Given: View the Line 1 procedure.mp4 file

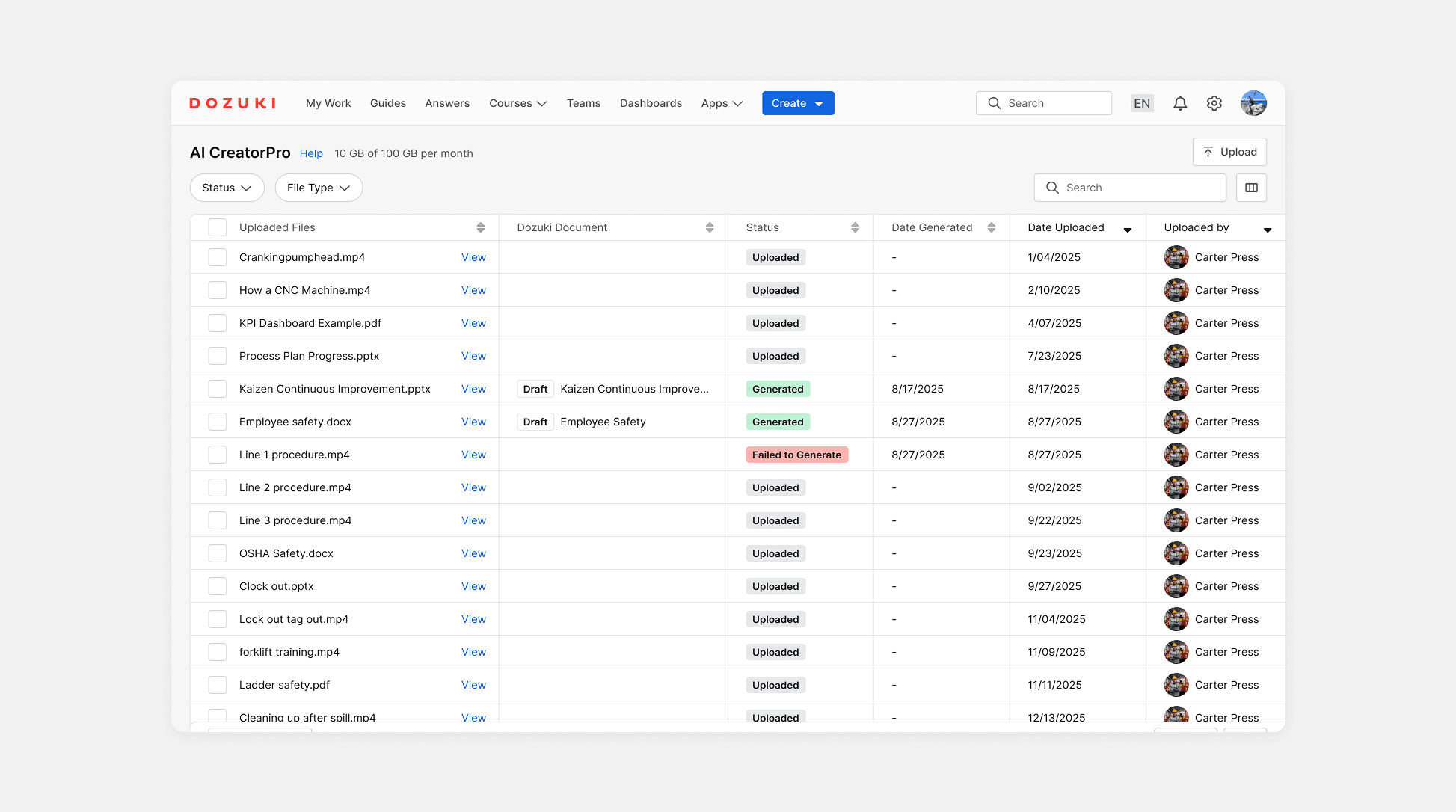Looking at the screenshot, I should 473,455.
